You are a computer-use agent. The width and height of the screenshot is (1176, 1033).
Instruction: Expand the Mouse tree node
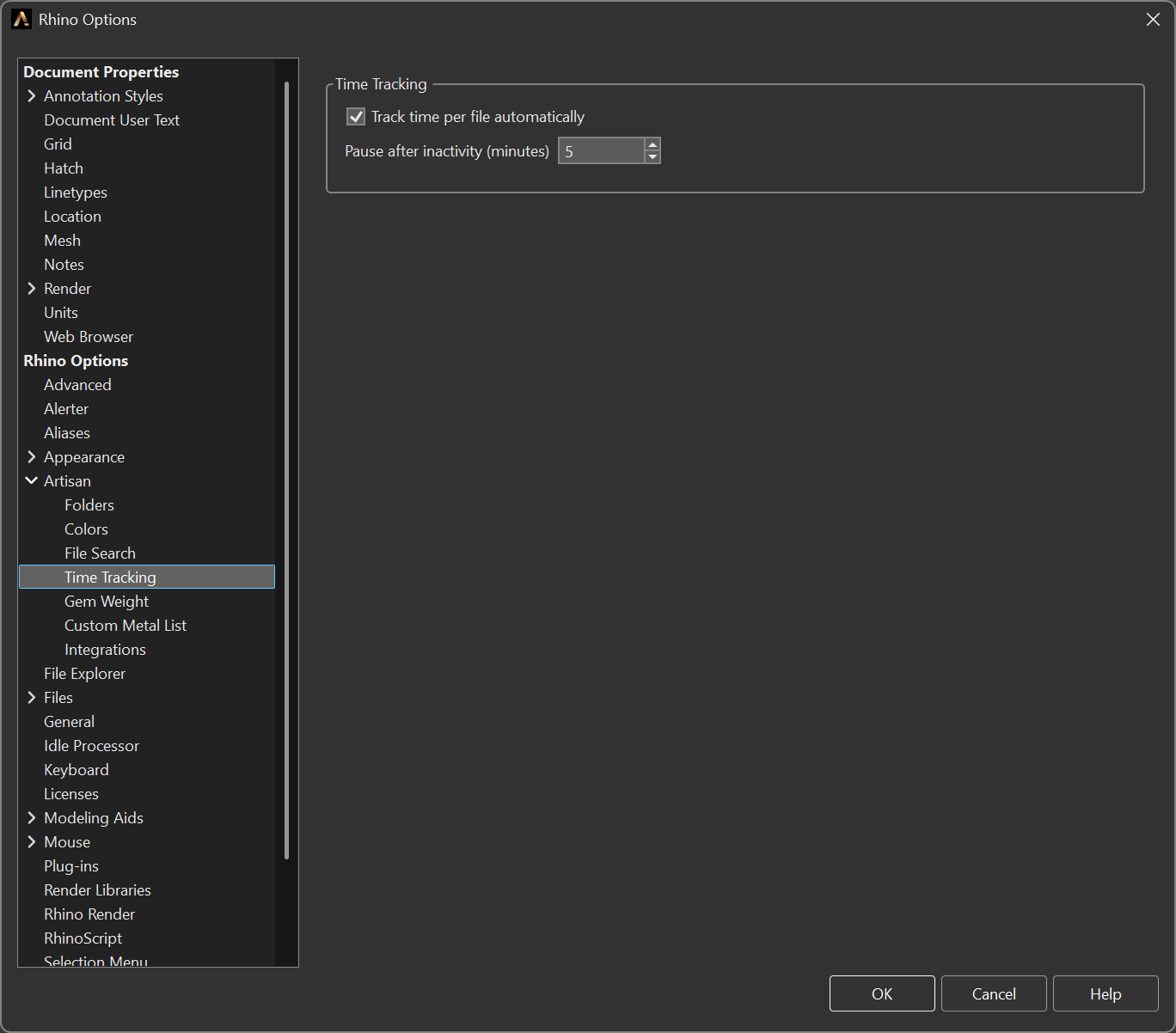[x=32, y=842]
